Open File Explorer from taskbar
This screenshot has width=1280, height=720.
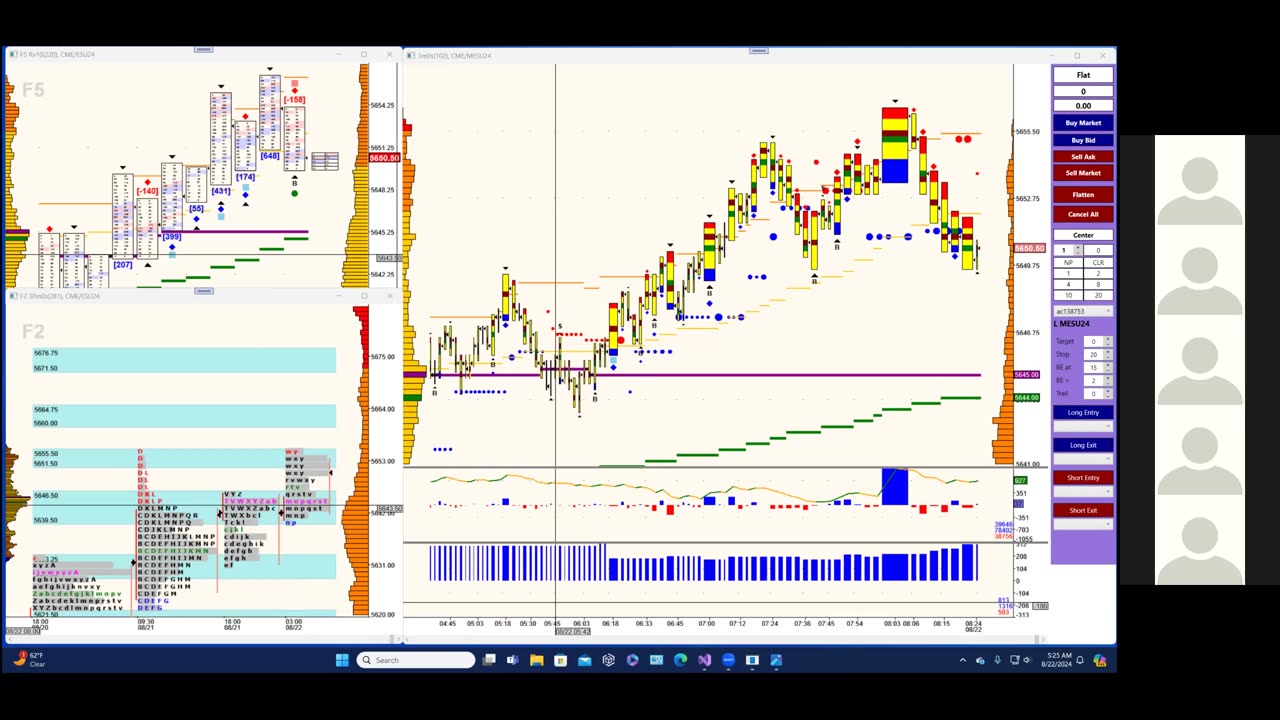click(536, 660)
